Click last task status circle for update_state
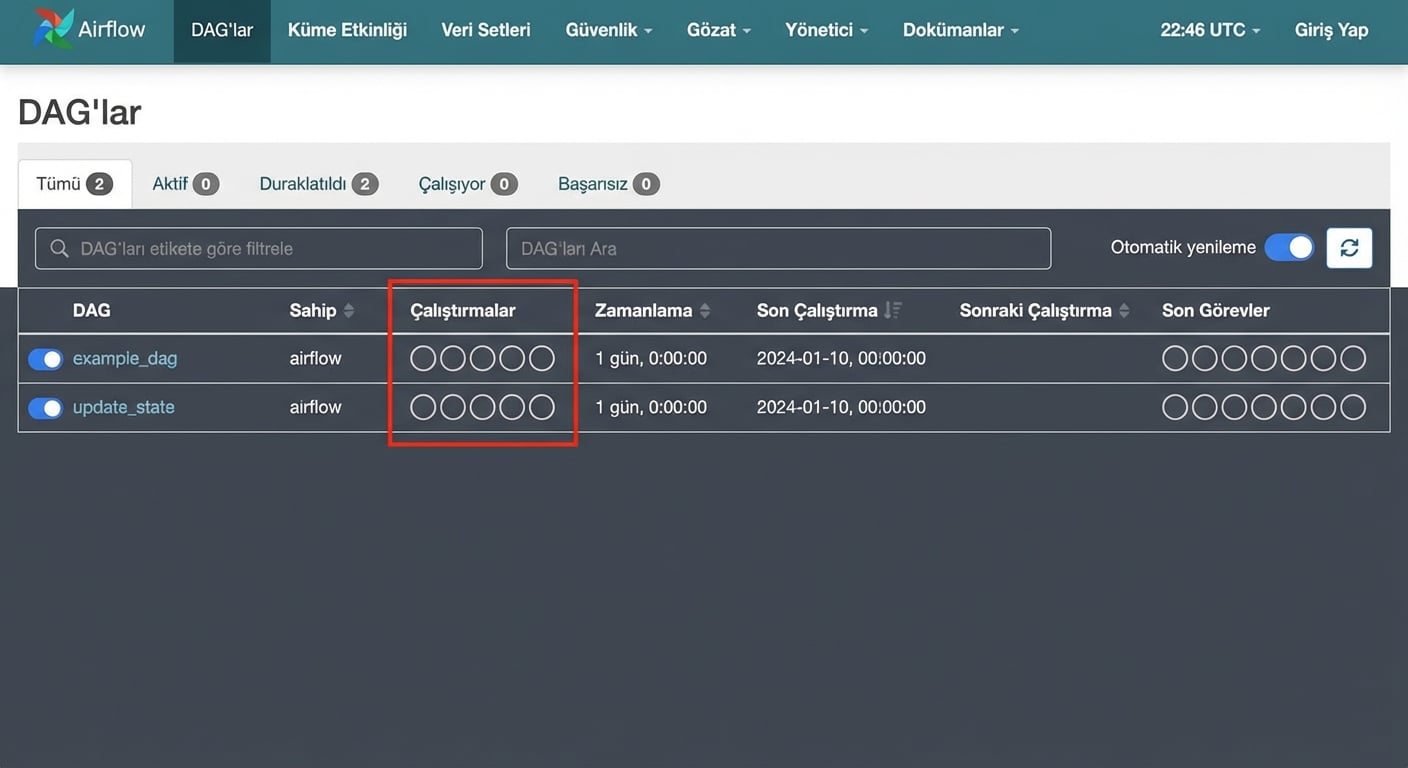 (1353, 407)
